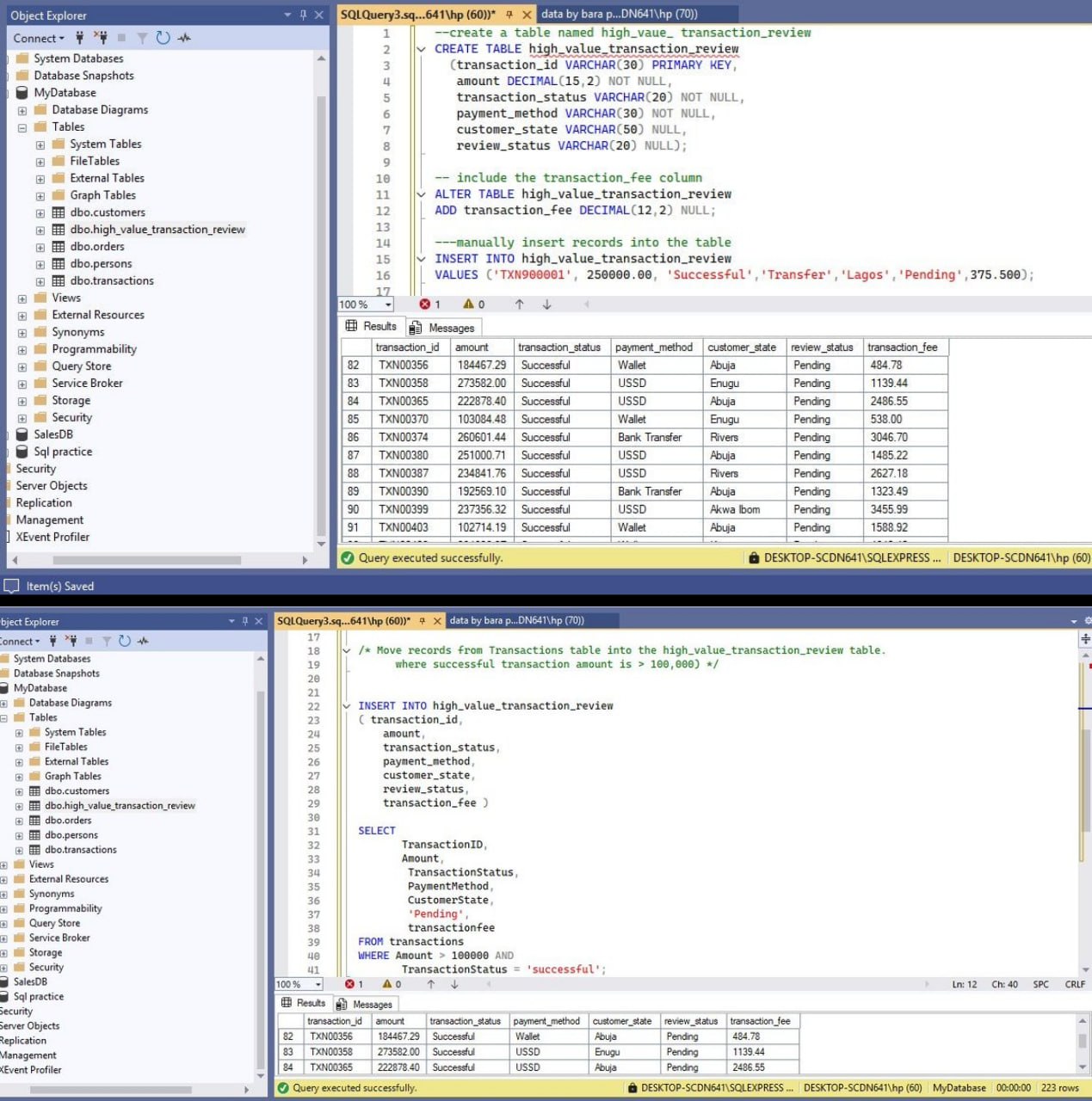Select XEvent Profiler in upper Object Explorer
This screenshot has height=1101, width=1092.
pyautogui.click(x=52, y=537)
